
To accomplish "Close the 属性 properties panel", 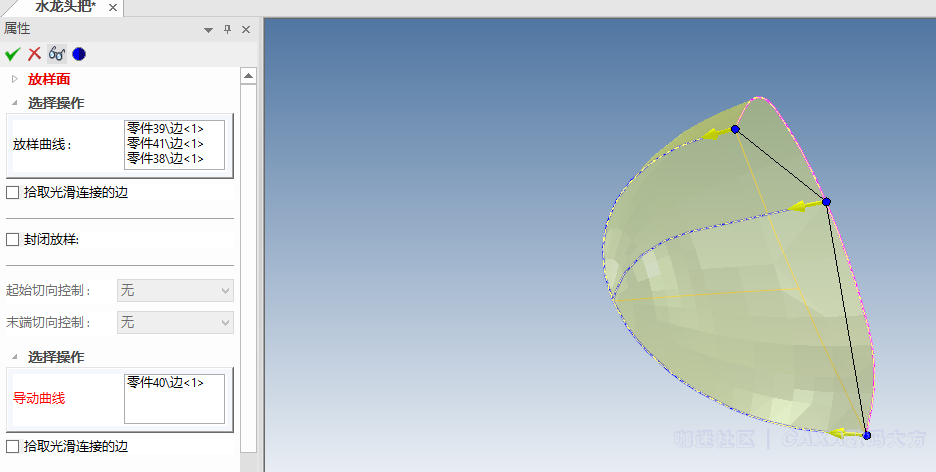I will pos(246,29).
